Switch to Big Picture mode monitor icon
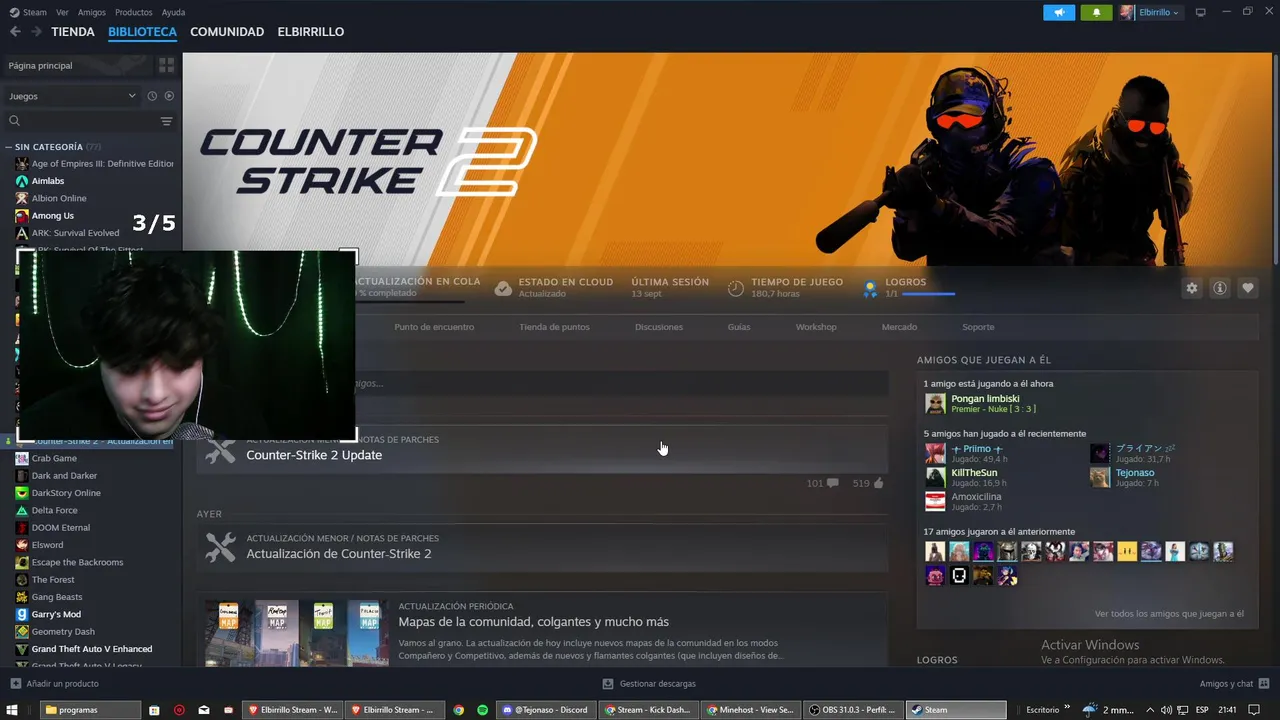This screenshot has height=720, width=1280. tap(1201, 12)
